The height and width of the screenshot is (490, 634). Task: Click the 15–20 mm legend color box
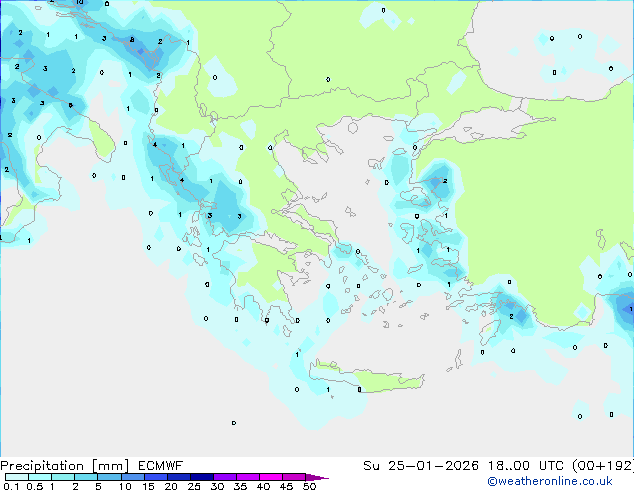156,477
